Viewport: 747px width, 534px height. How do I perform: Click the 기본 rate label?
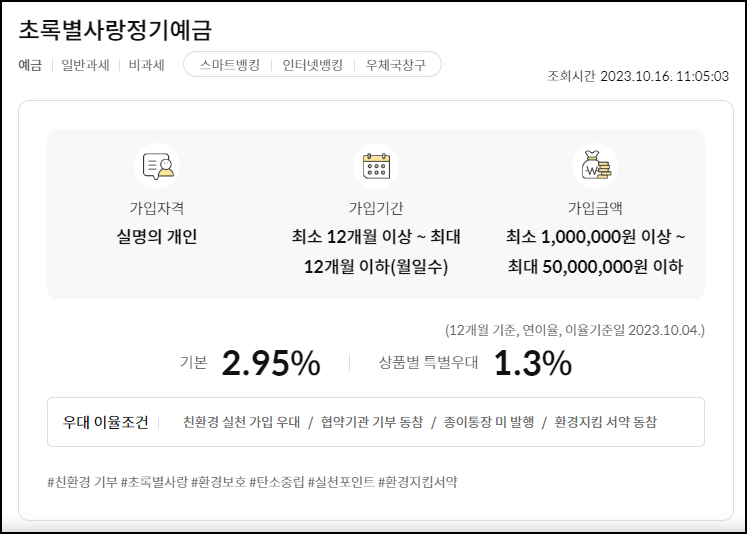coord(193,363)
